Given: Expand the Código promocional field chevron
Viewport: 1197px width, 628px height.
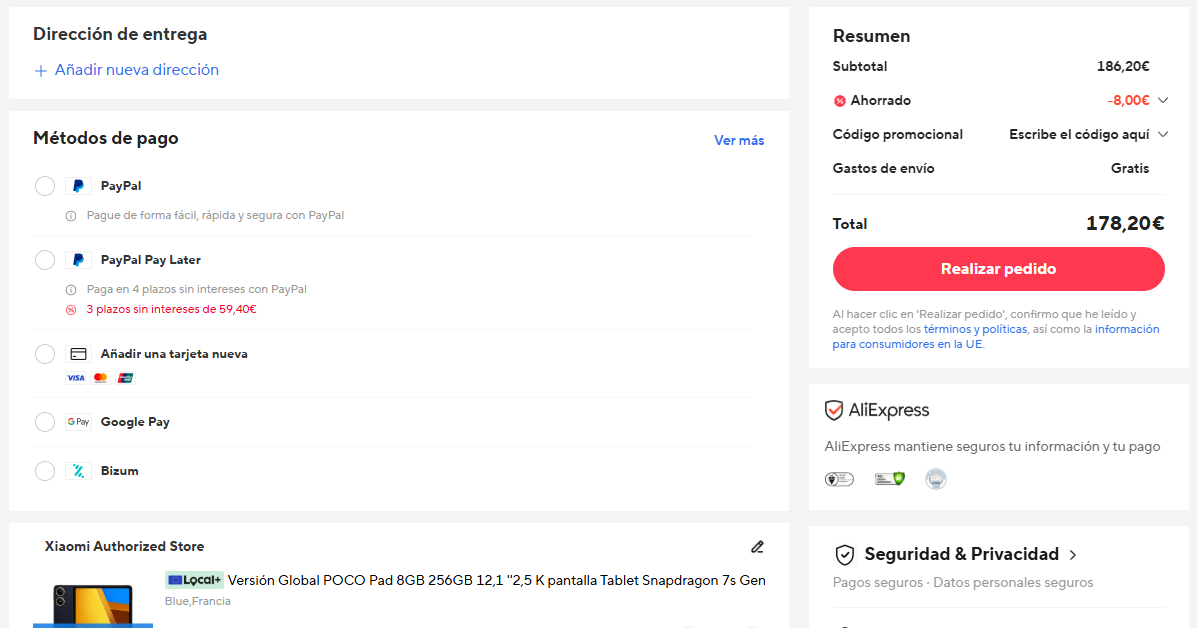Looking at the screenshot, I should click(1162, 135).
